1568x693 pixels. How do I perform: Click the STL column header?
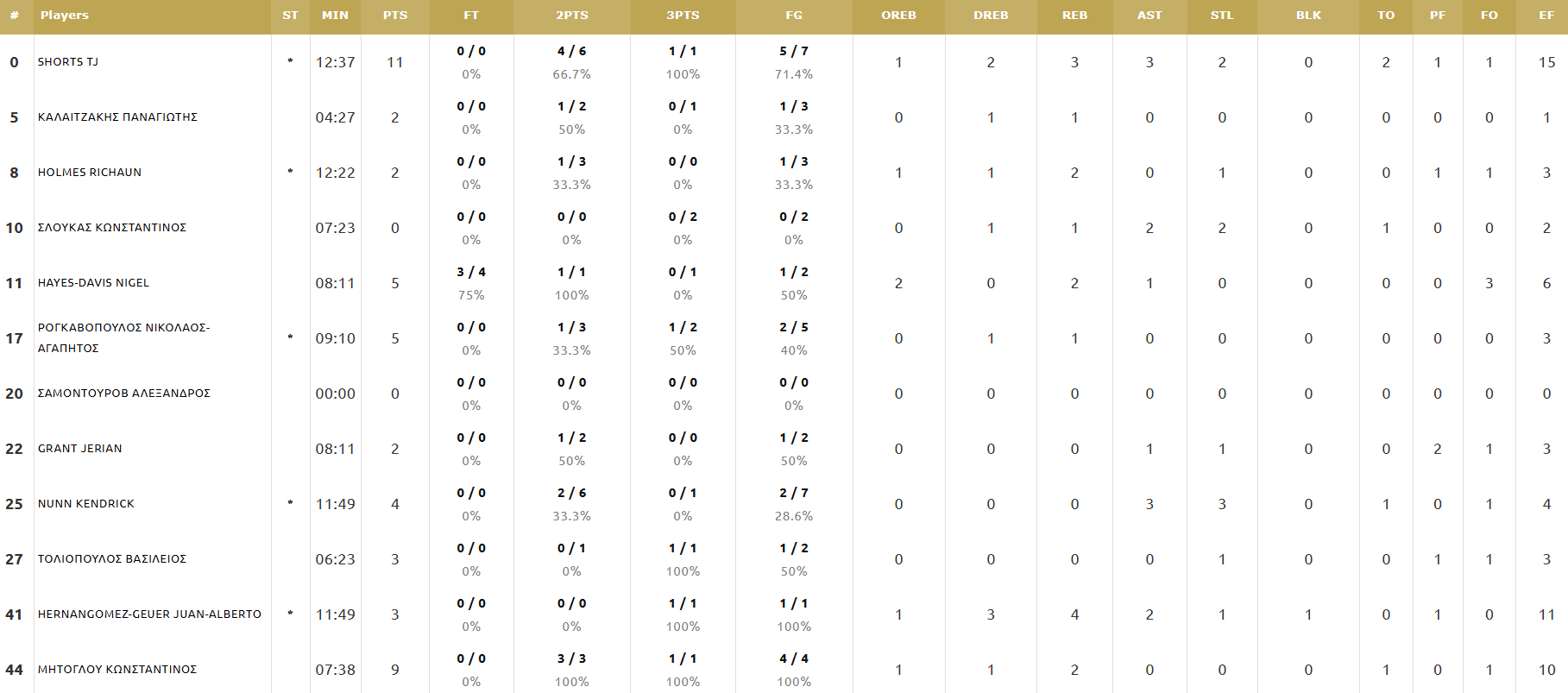pos(1222,16)
